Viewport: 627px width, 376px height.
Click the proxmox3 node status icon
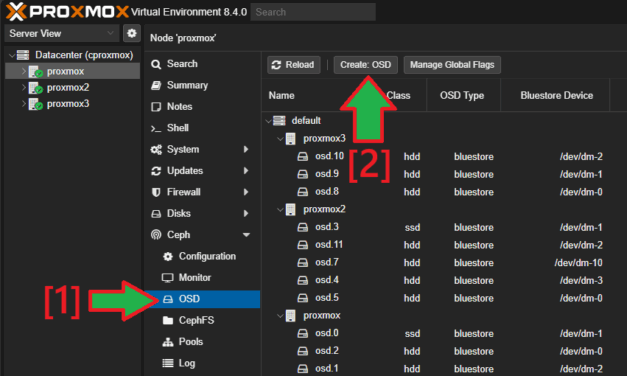(x=36, y=104)
